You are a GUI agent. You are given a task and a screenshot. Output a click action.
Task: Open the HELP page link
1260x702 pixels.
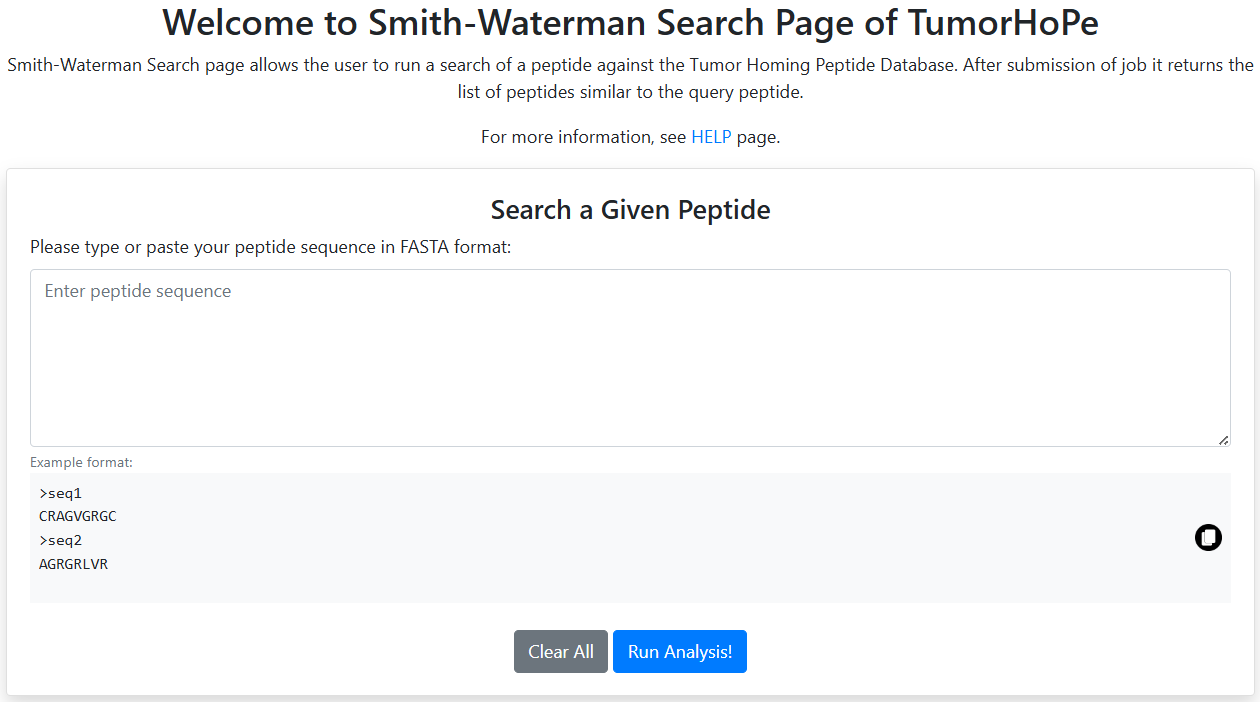[x=711, y=137]
